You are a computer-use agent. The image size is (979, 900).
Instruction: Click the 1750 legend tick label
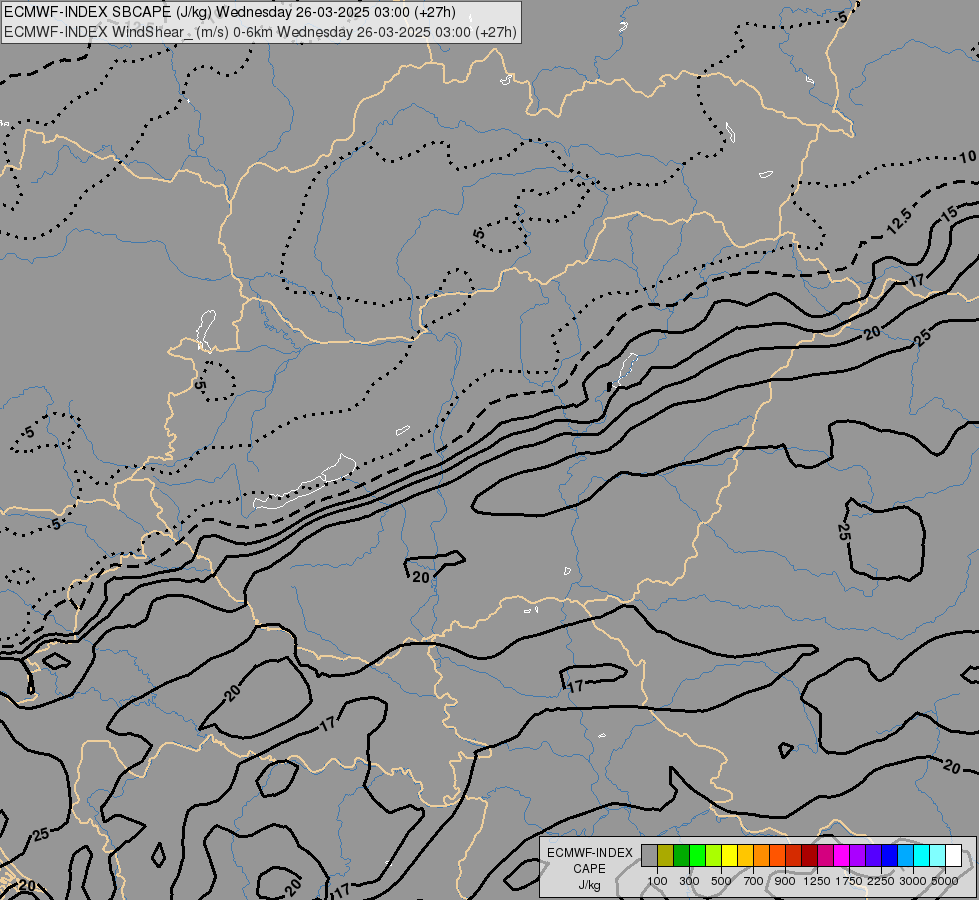coord(849,881)
